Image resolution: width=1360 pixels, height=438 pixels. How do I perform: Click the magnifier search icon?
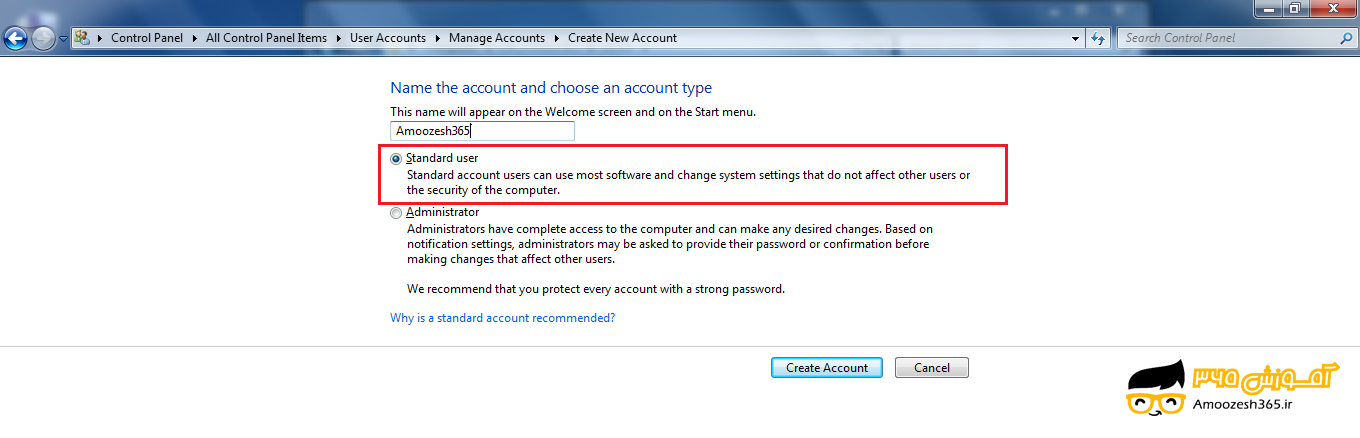click(1346, 38)
